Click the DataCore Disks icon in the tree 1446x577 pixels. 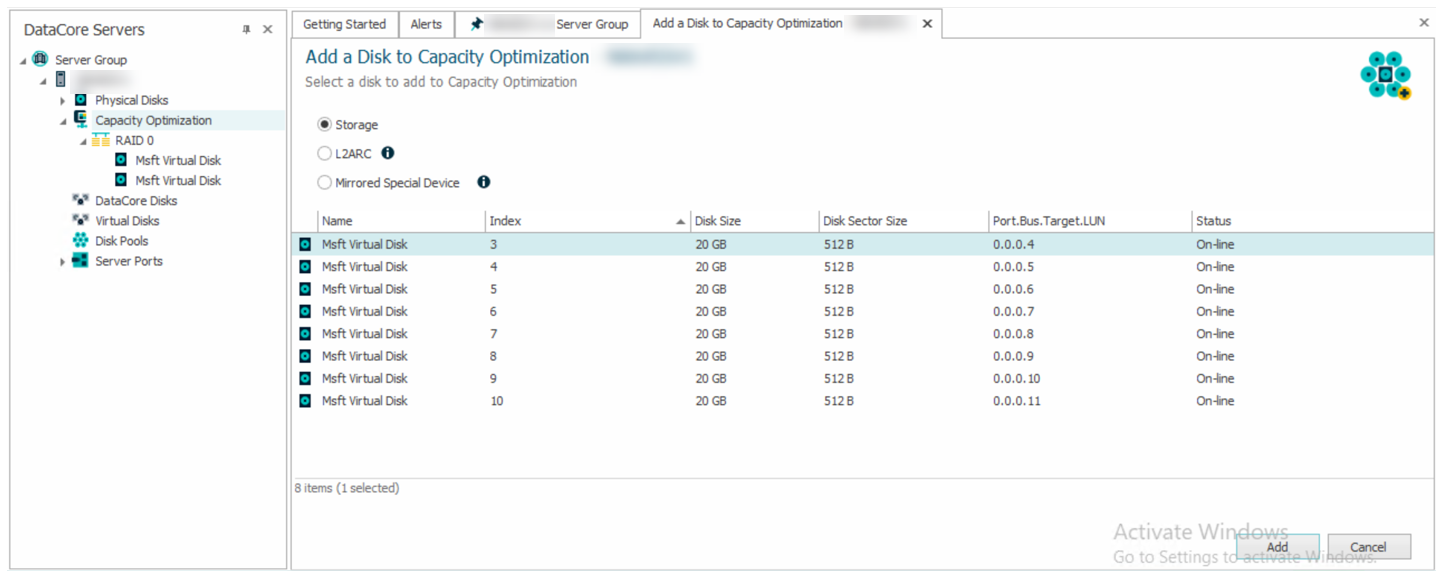[80, 201]
